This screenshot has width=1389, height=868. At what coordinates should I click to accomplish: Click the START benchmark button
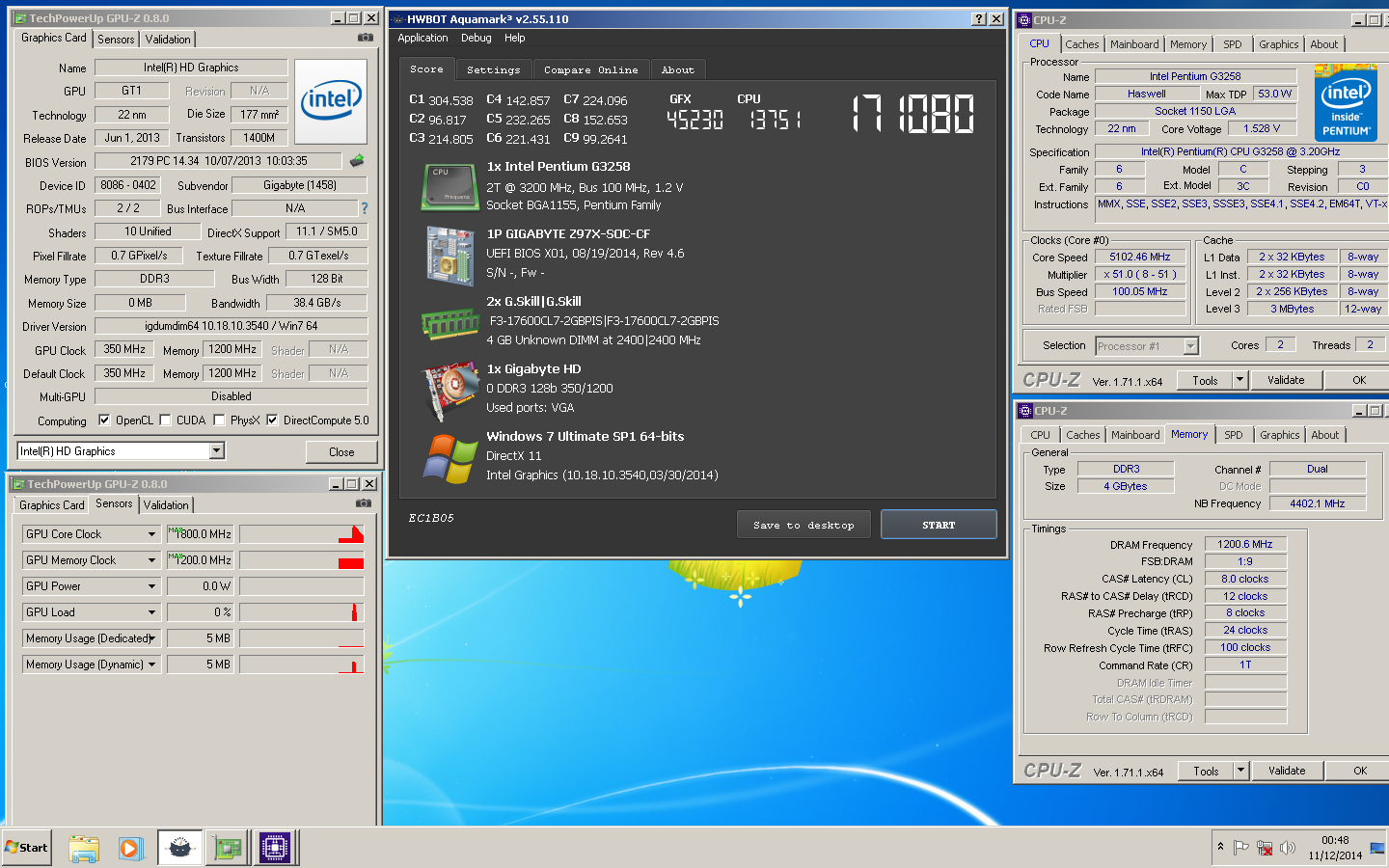939,525
